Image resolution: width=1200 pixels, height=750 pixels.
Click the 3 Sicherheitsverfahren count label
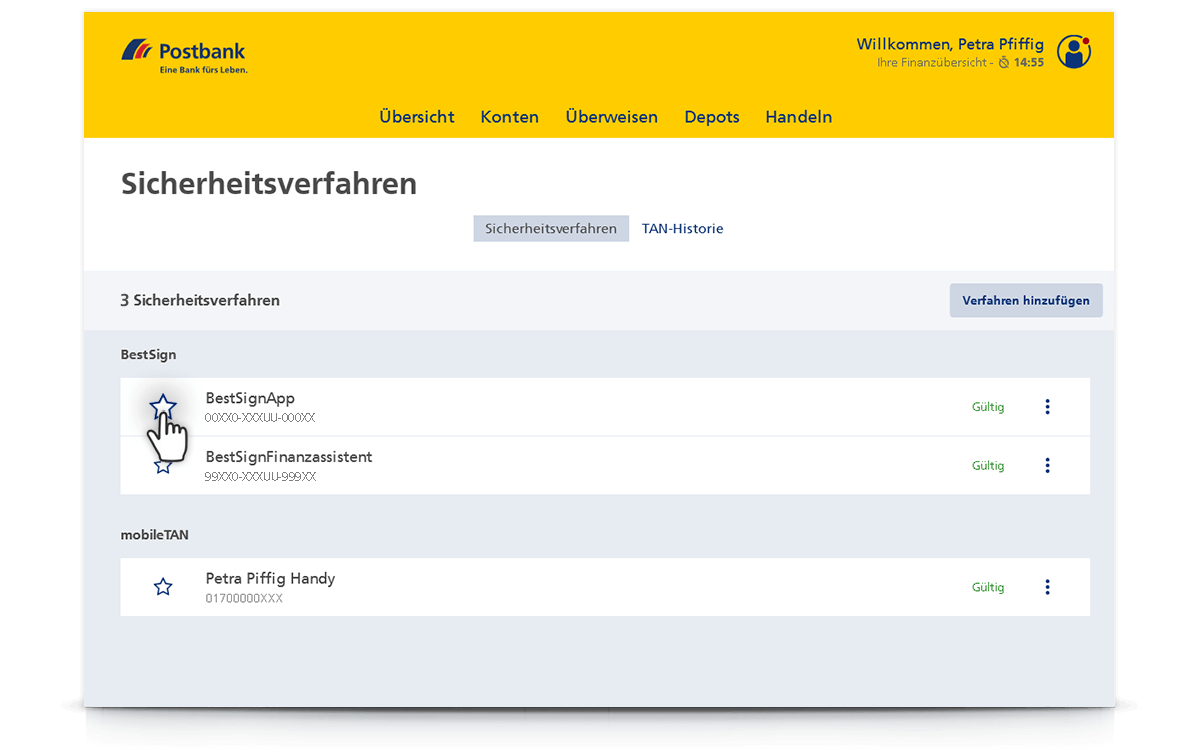[x=200, y=300]
